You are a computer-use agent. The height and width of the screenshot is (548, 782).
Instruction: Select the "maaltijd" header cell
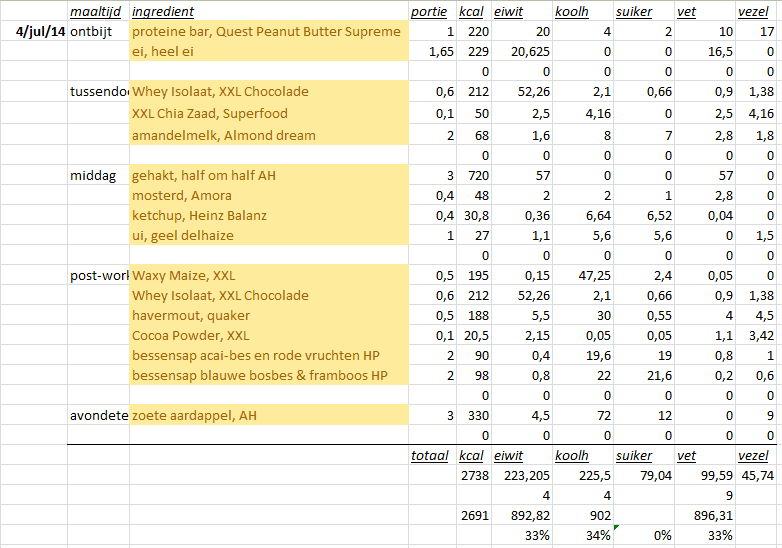tap(97, 12)
